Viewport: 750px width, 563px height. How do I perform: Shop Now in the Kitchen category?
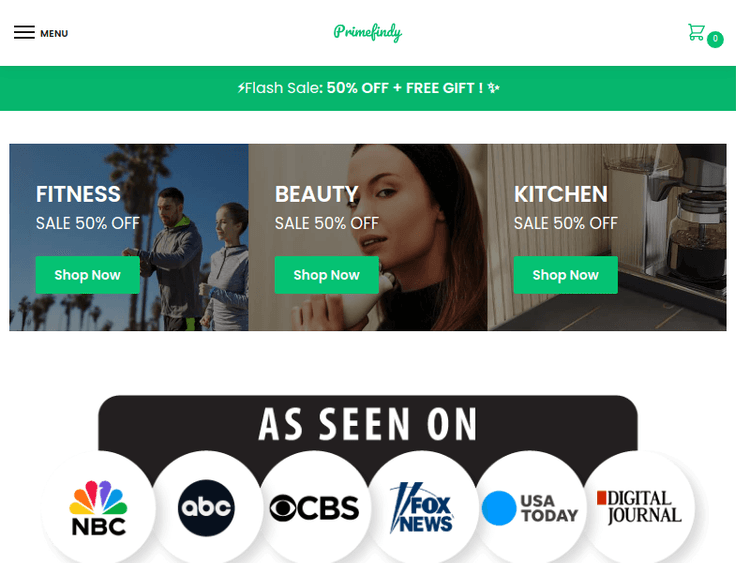coord(566,275)
